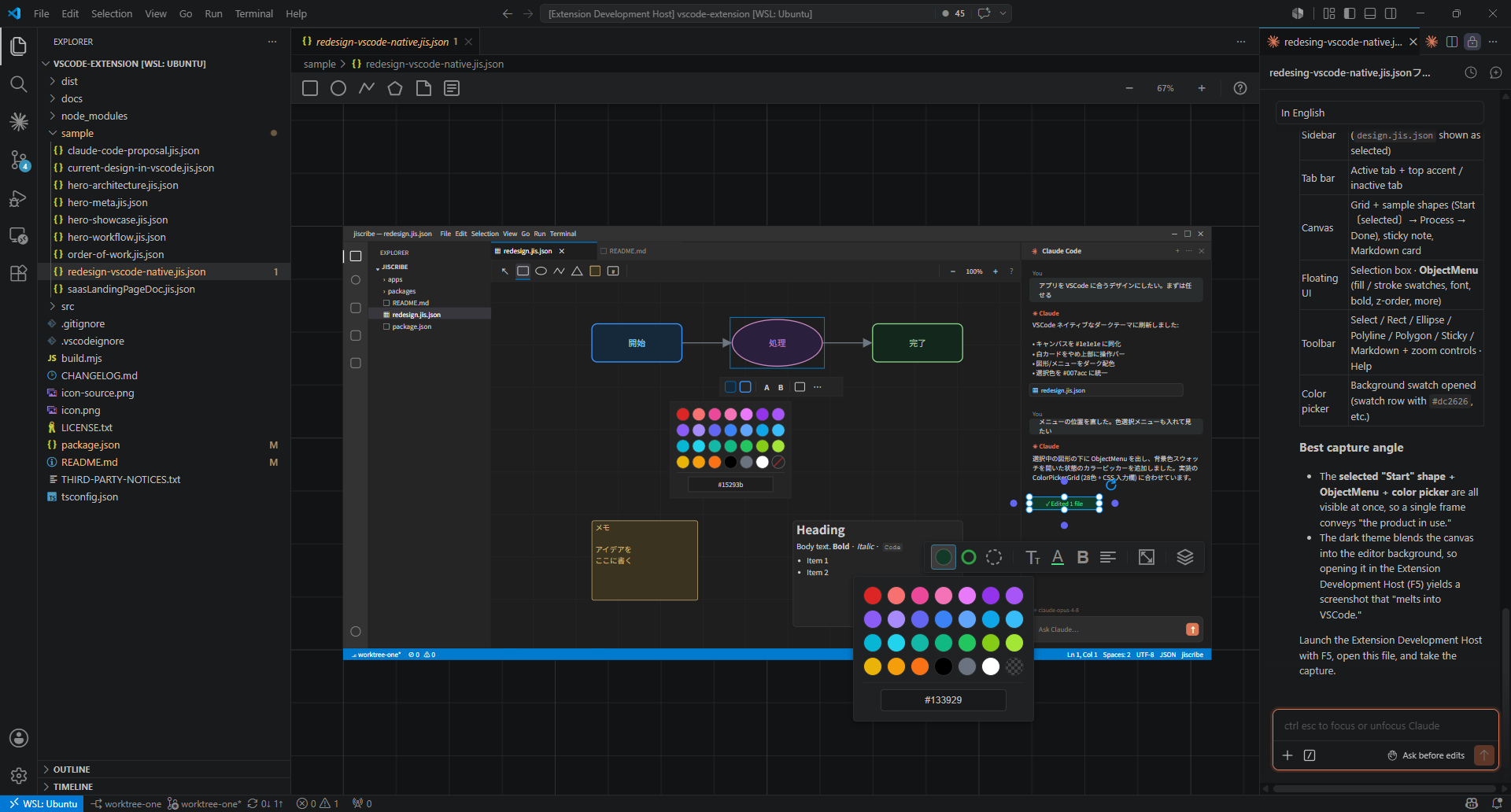
Task: Zoom out with the minus button beside 67%
Action: [1129, 88]
